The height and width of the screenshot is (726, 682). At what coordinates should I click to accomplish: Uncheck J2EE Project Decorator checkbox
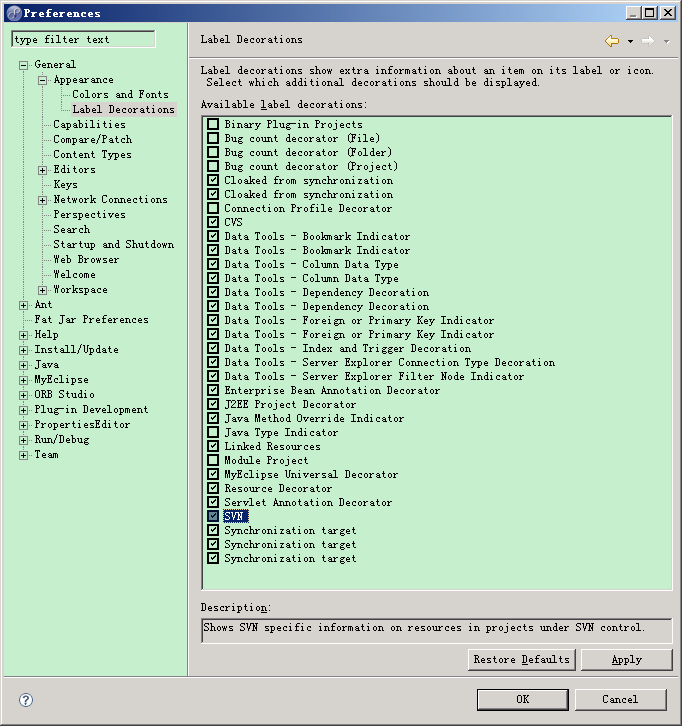[x=213, y=404]
